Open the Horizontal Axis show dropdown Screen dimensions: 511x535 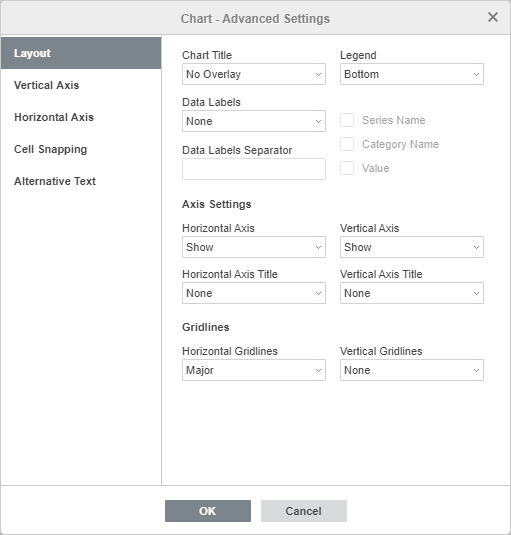click(254, 247)
